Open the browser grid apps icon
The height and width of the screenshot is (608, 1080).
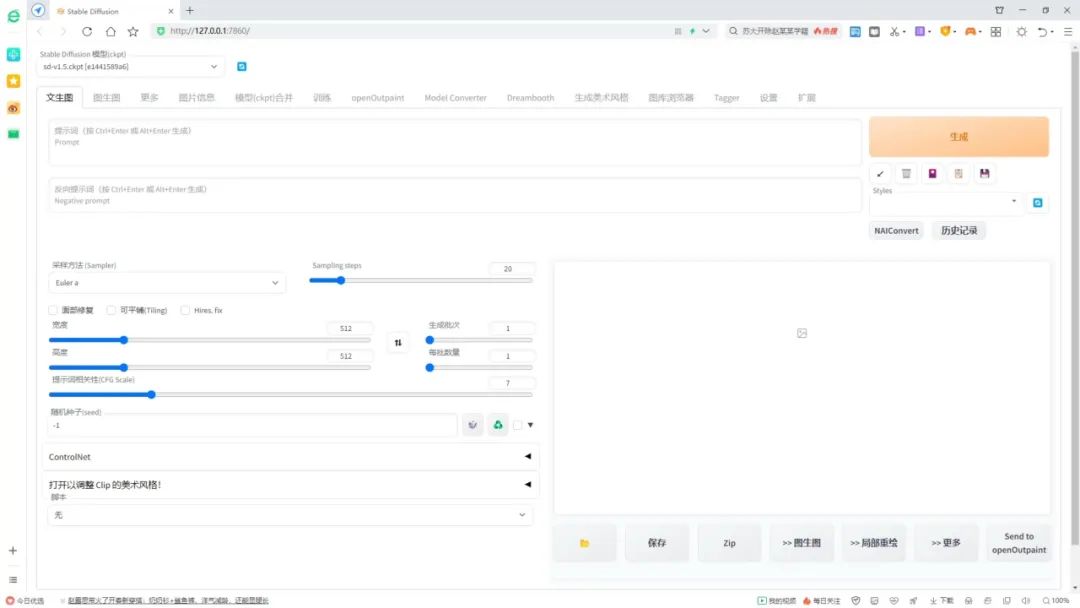(x=995, y=31)
